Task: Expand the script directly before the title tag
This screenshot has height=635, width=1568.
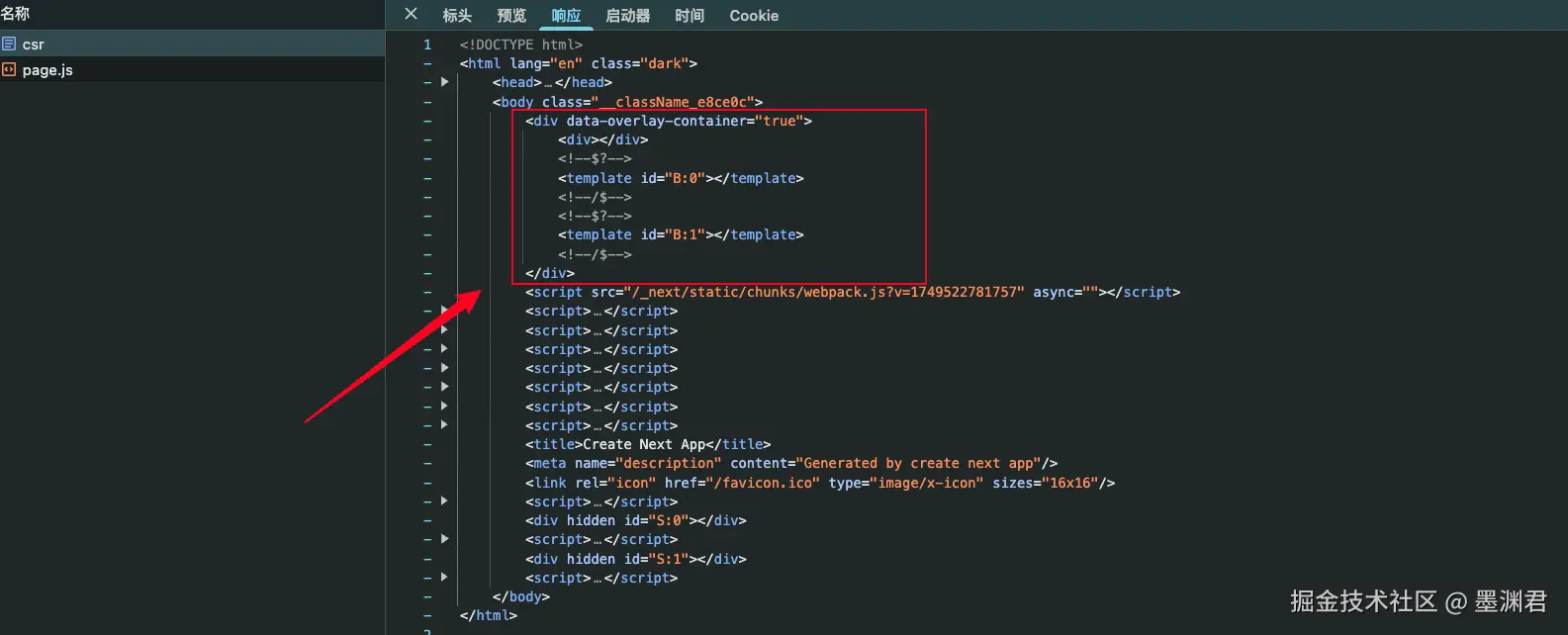Action: tap(444, 425)
